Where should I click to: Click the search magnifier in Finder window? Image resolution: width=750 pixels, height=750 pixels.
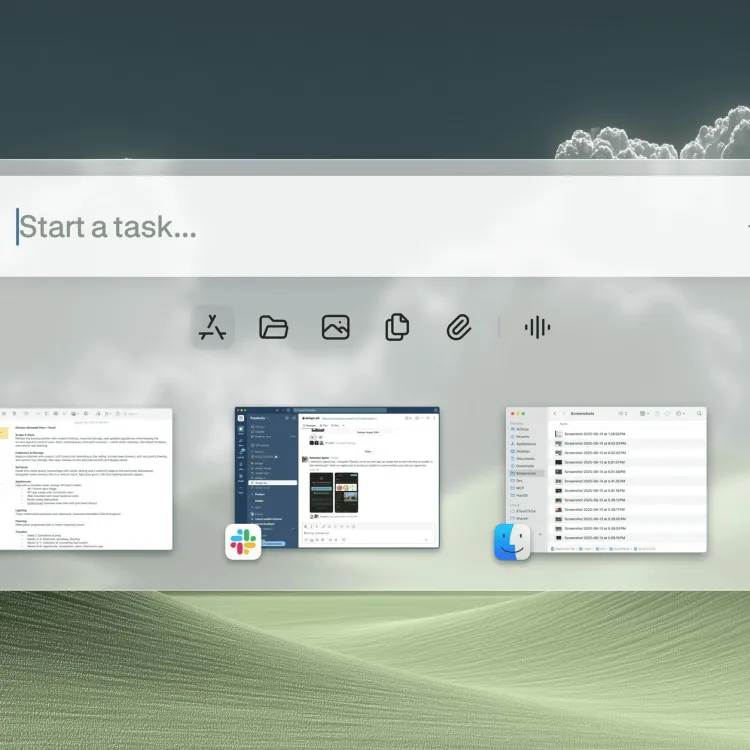(699, 413)
